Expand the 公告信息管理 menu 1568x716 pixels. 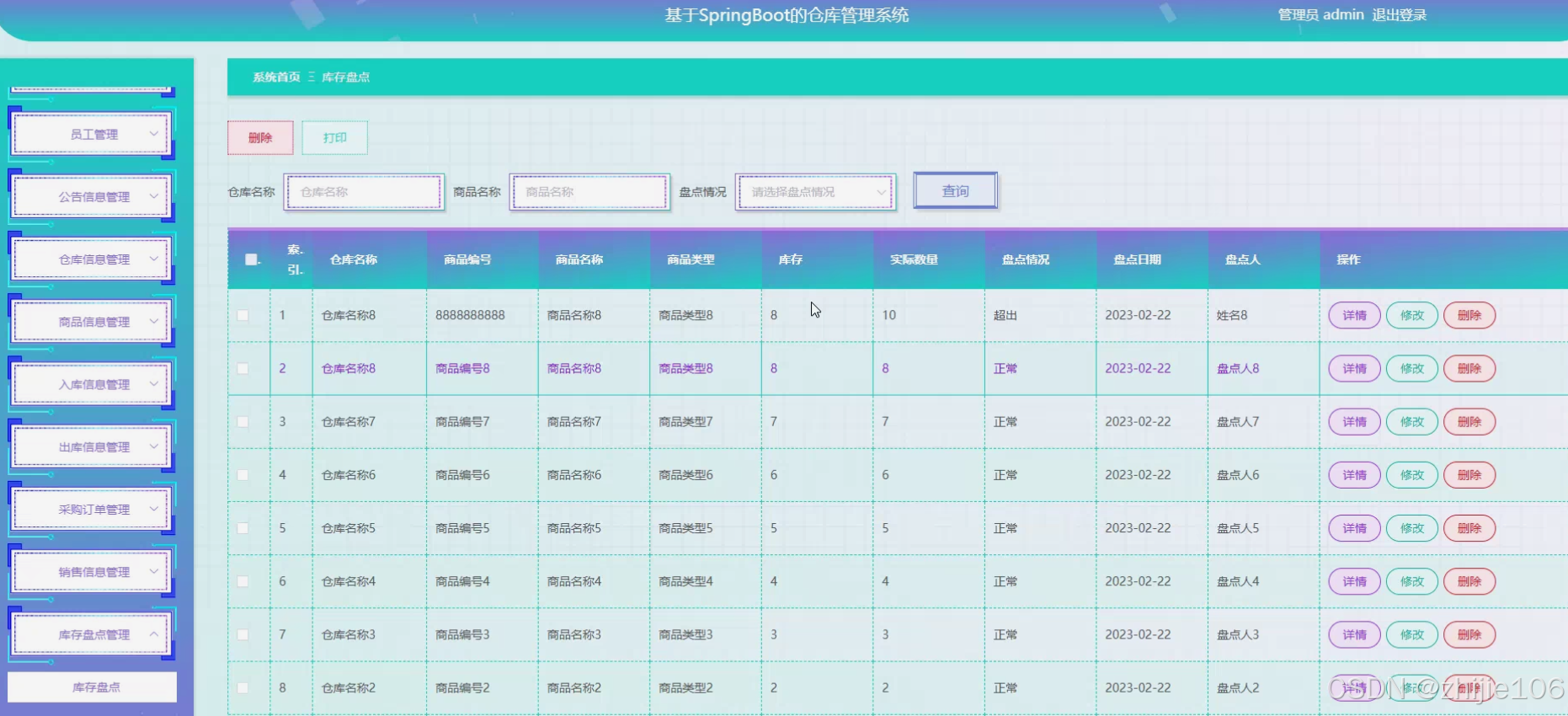click(x=92, y=196)
